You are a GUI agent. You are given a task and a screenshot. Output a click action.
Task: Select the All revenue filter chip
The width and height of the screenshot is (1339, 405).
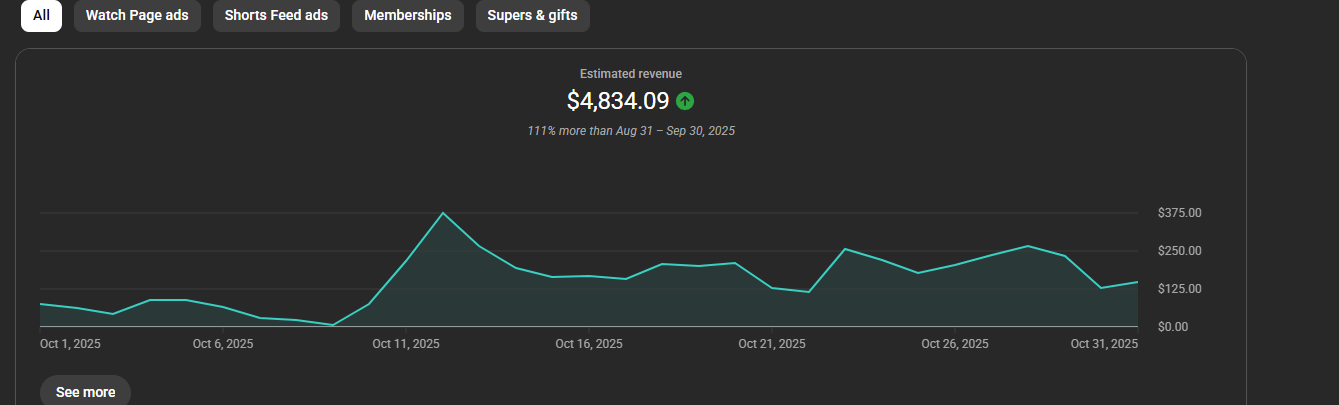41,16
